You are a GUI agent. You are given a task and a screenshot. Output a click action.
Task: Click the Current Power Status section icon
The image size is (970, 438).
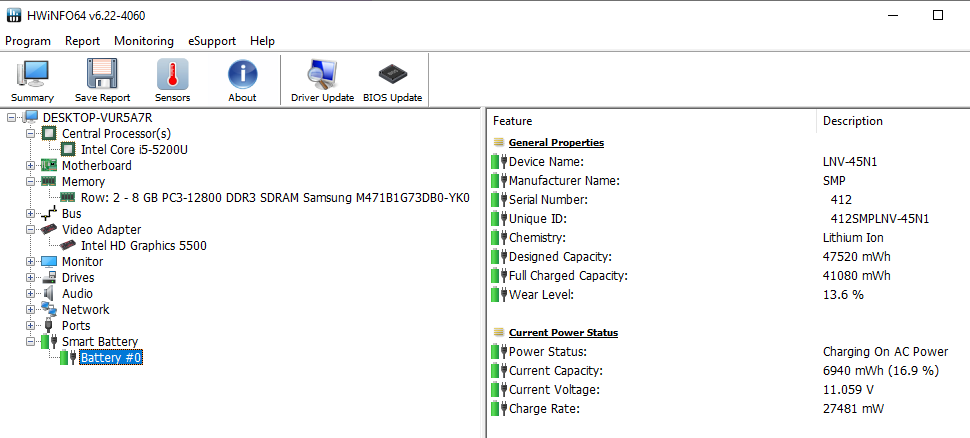point(499,332)
